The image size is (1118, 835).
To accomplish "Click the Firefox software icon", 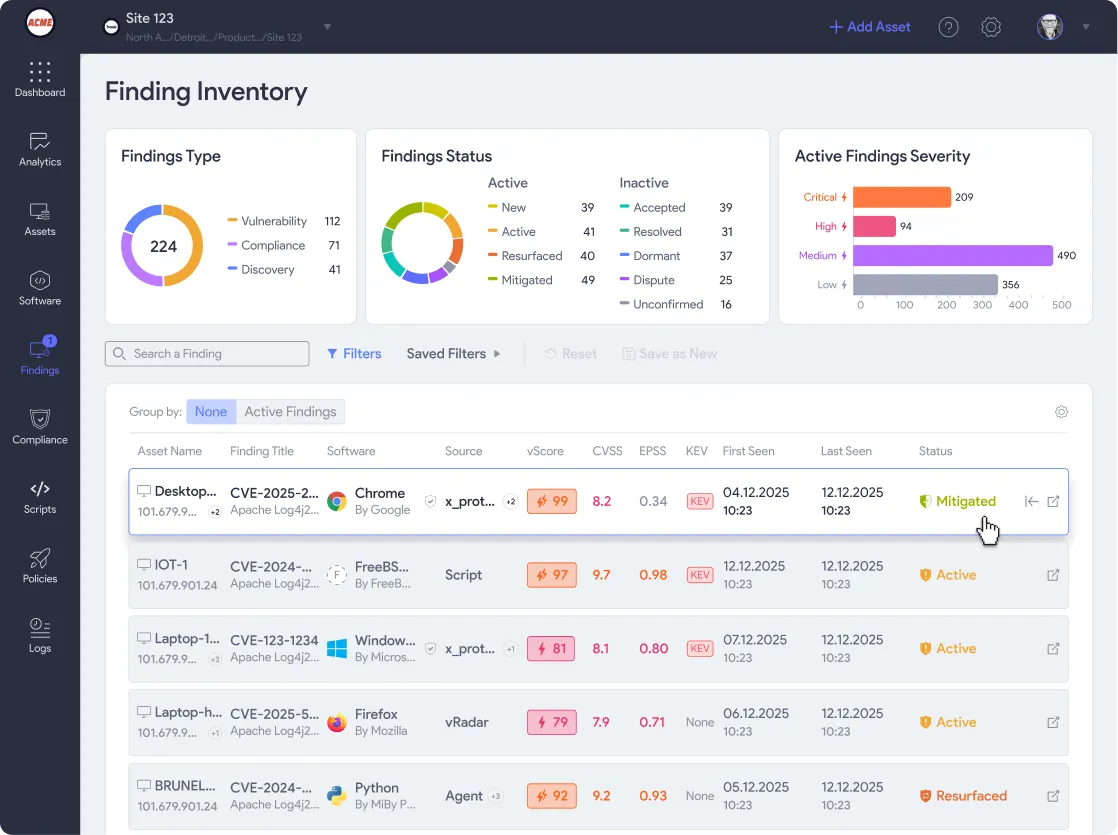I will pyautogui.click(x=337, y=722).
